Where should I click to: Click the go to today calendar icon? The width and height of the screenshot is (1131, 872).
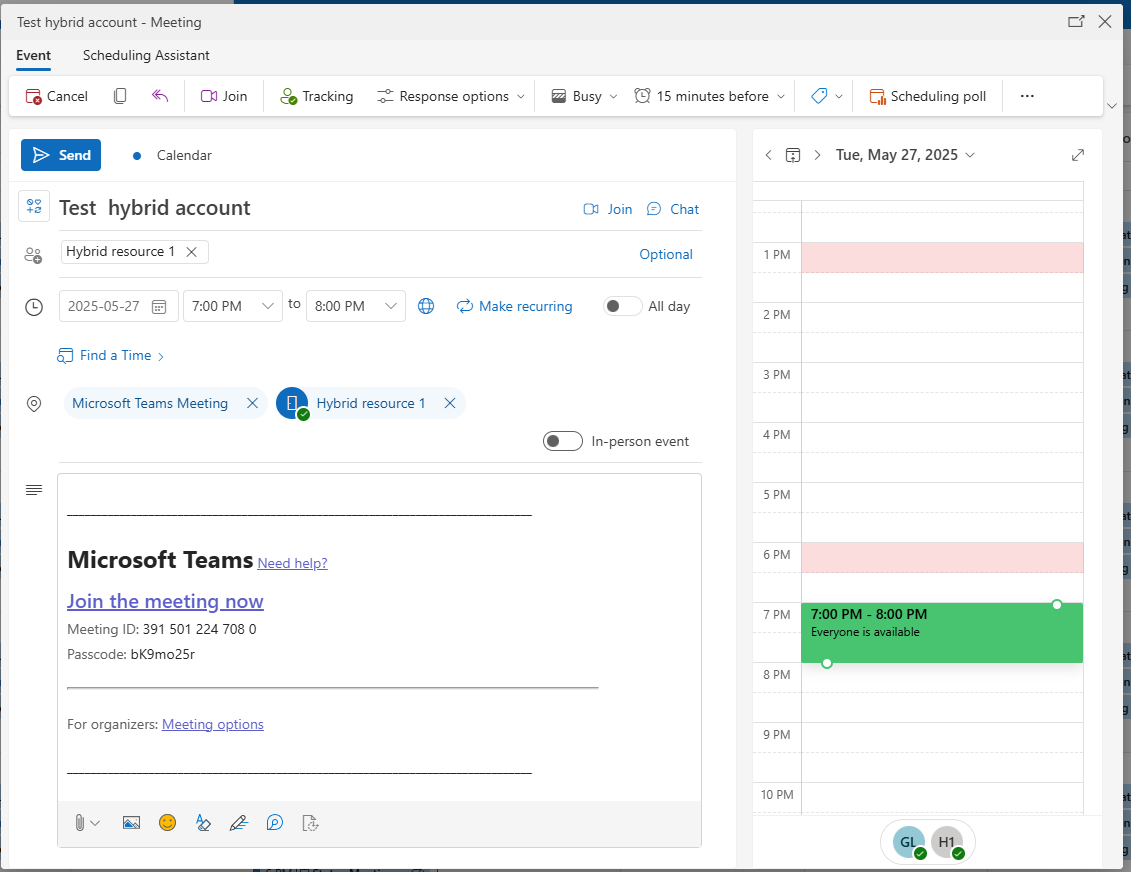pyautogui.click(x=793, y=155)
